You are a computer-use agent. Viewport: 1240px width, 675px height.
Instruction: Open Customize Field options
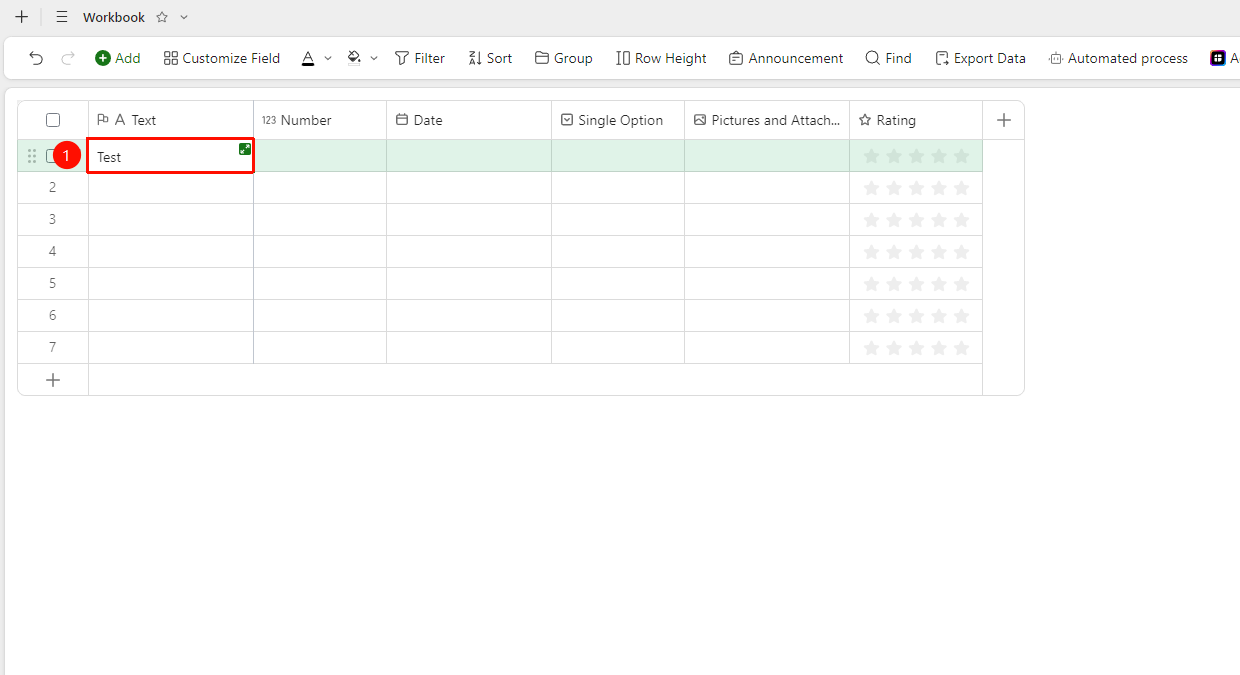(x=222, y=58)
